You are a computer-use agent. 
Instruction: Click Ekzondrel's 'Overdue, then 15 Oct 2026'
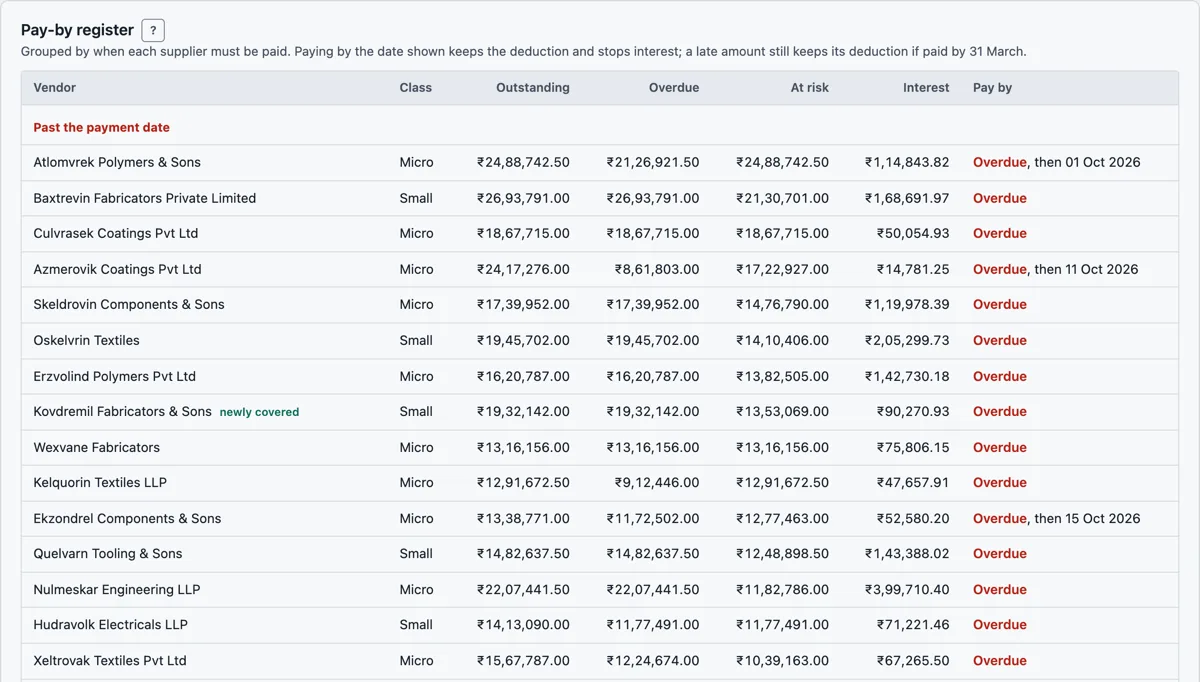(x=1056, y=518)
